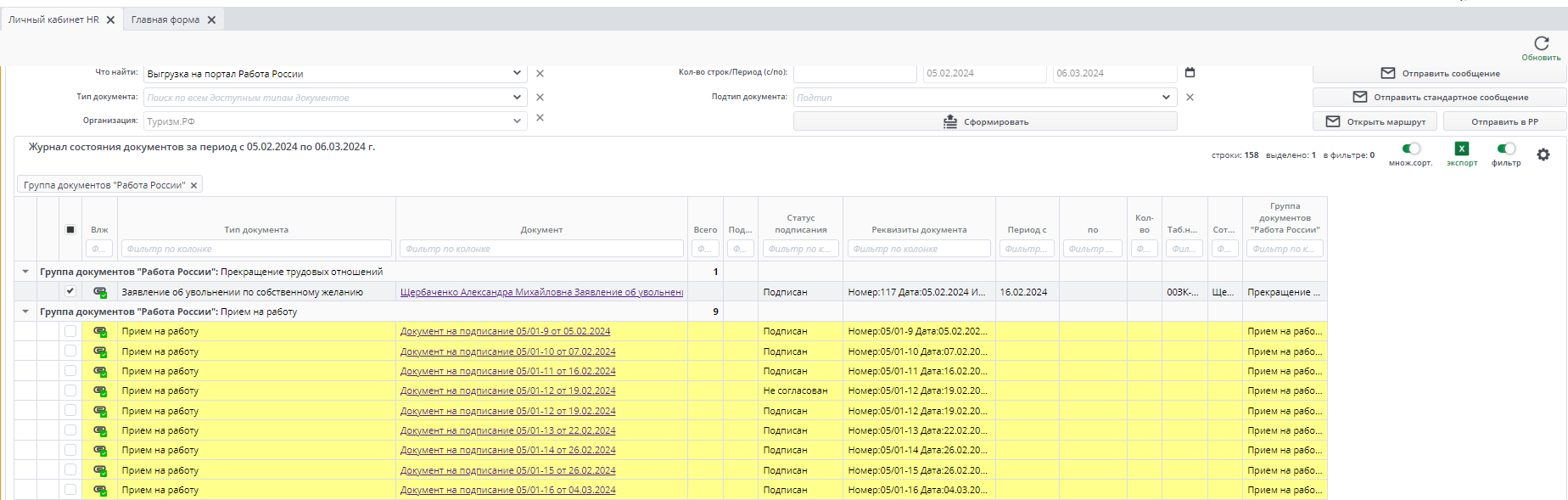The image size is (1568, 500).
Task: Click the Документ column filter field
Action: coord(541,249)
